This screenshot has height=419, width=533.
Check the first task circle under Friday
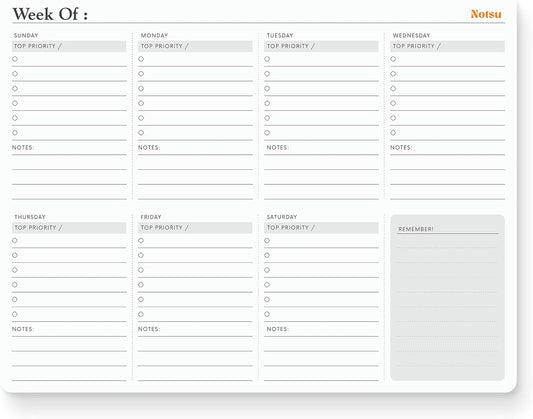[141, 241]
